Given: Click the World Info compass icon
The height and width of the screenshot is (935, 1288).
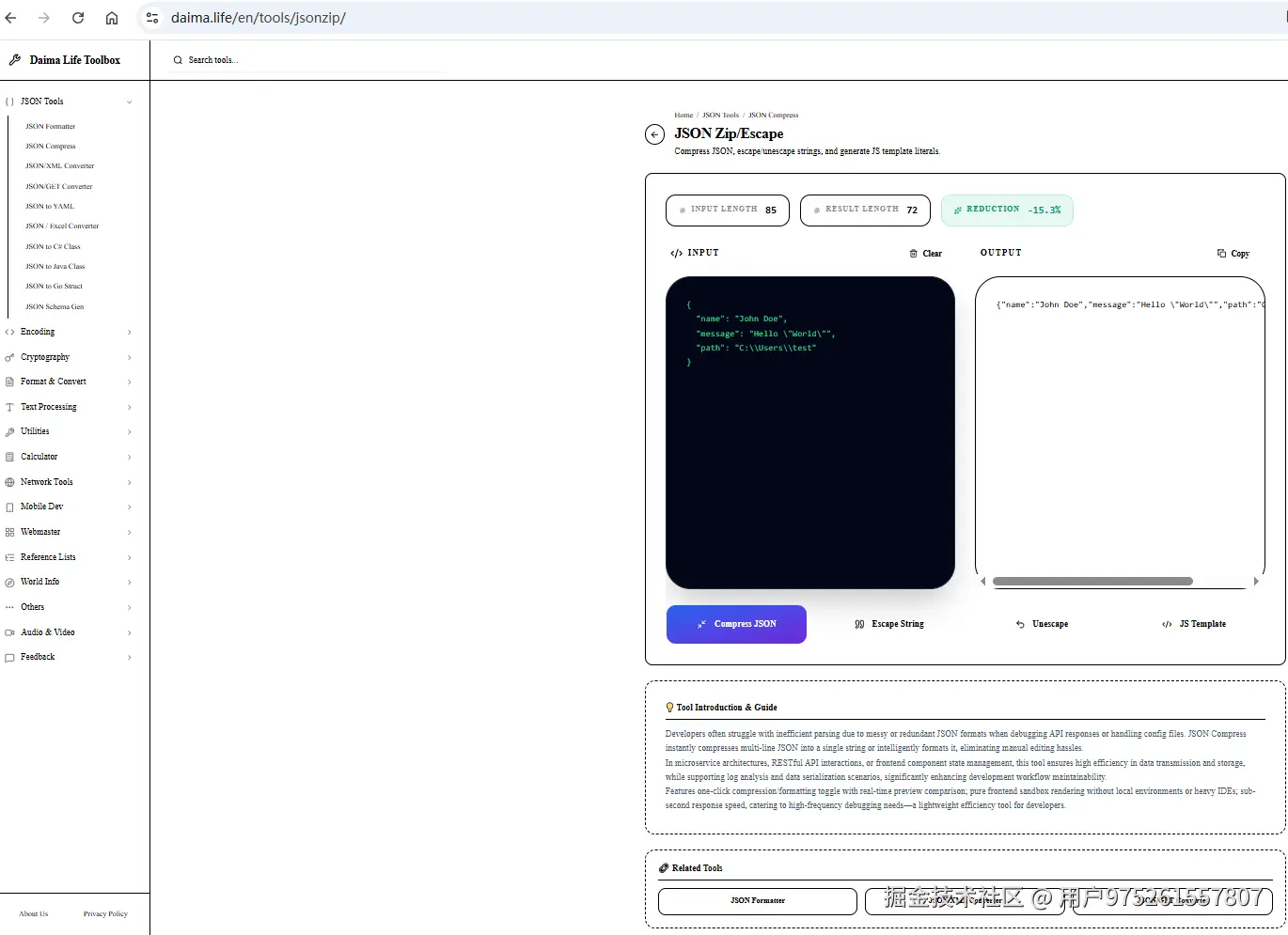Looking at the screenshot, I should pyautogui.click(x=9, y=583).
